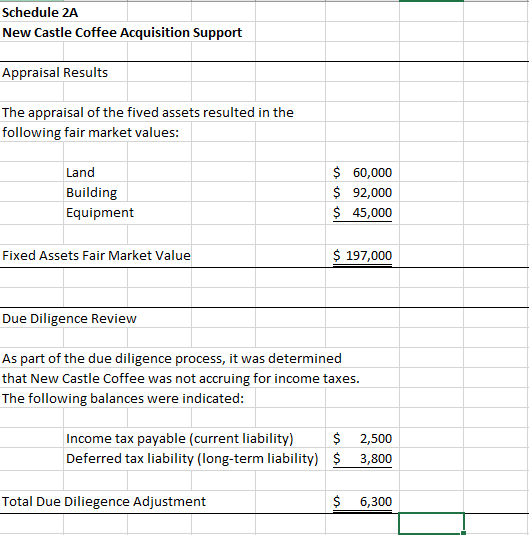
Task: Click the "Due Diligence Review" section label
Action: (x=69, y=319)
